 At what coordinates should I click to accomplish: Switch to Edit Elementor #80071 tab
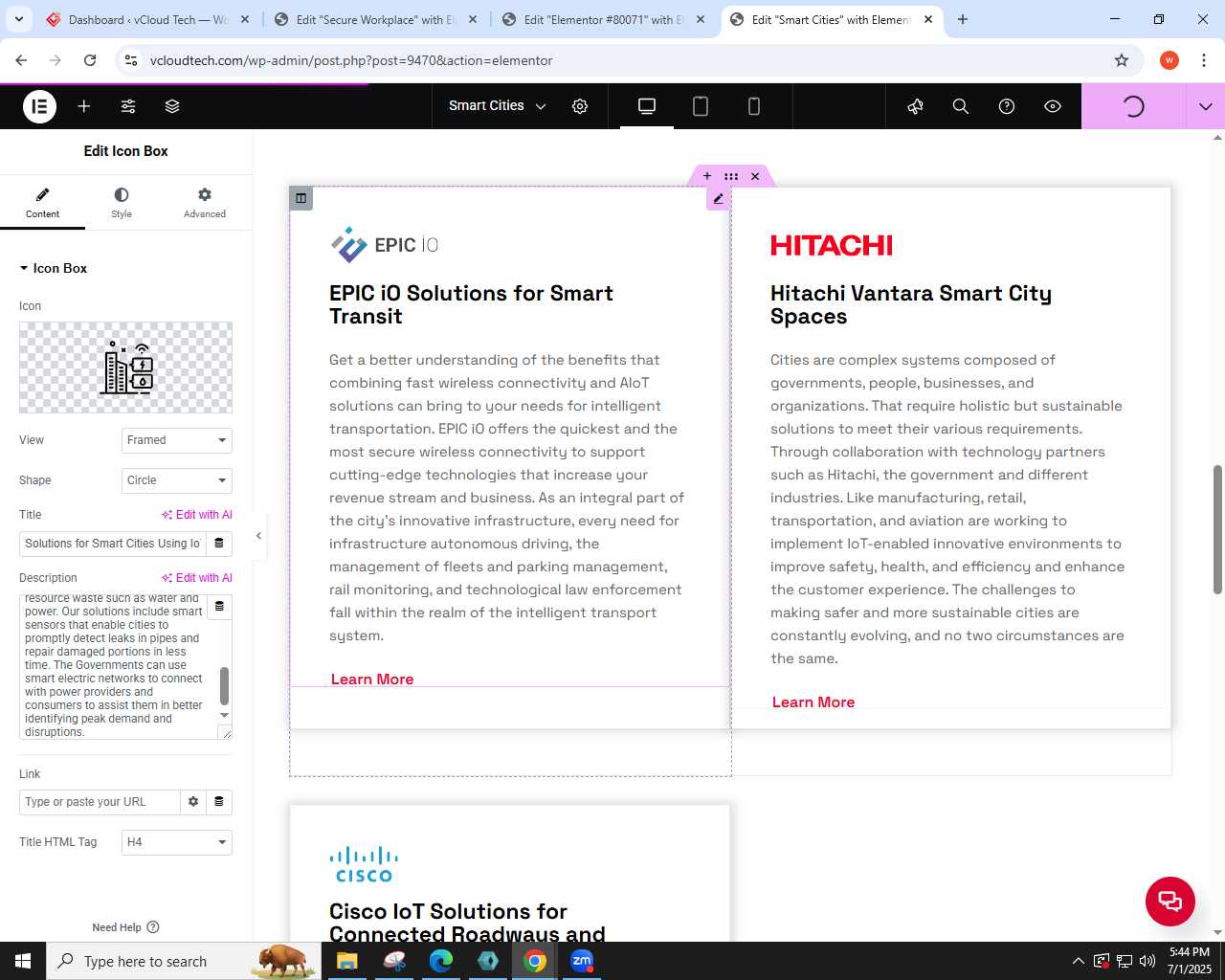pyautogui.click(x=603, y=19)
